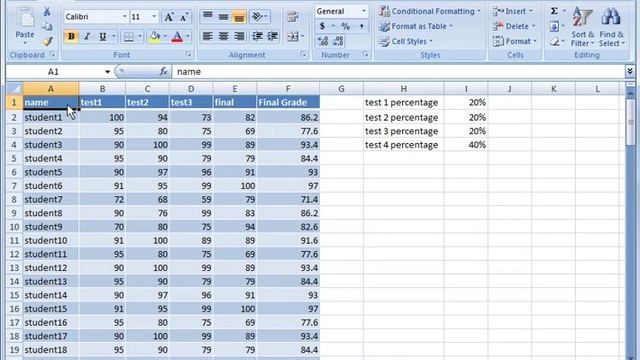Click Insert cells button
The height and width of the screenshot is (360, 640).
(513, 11)
